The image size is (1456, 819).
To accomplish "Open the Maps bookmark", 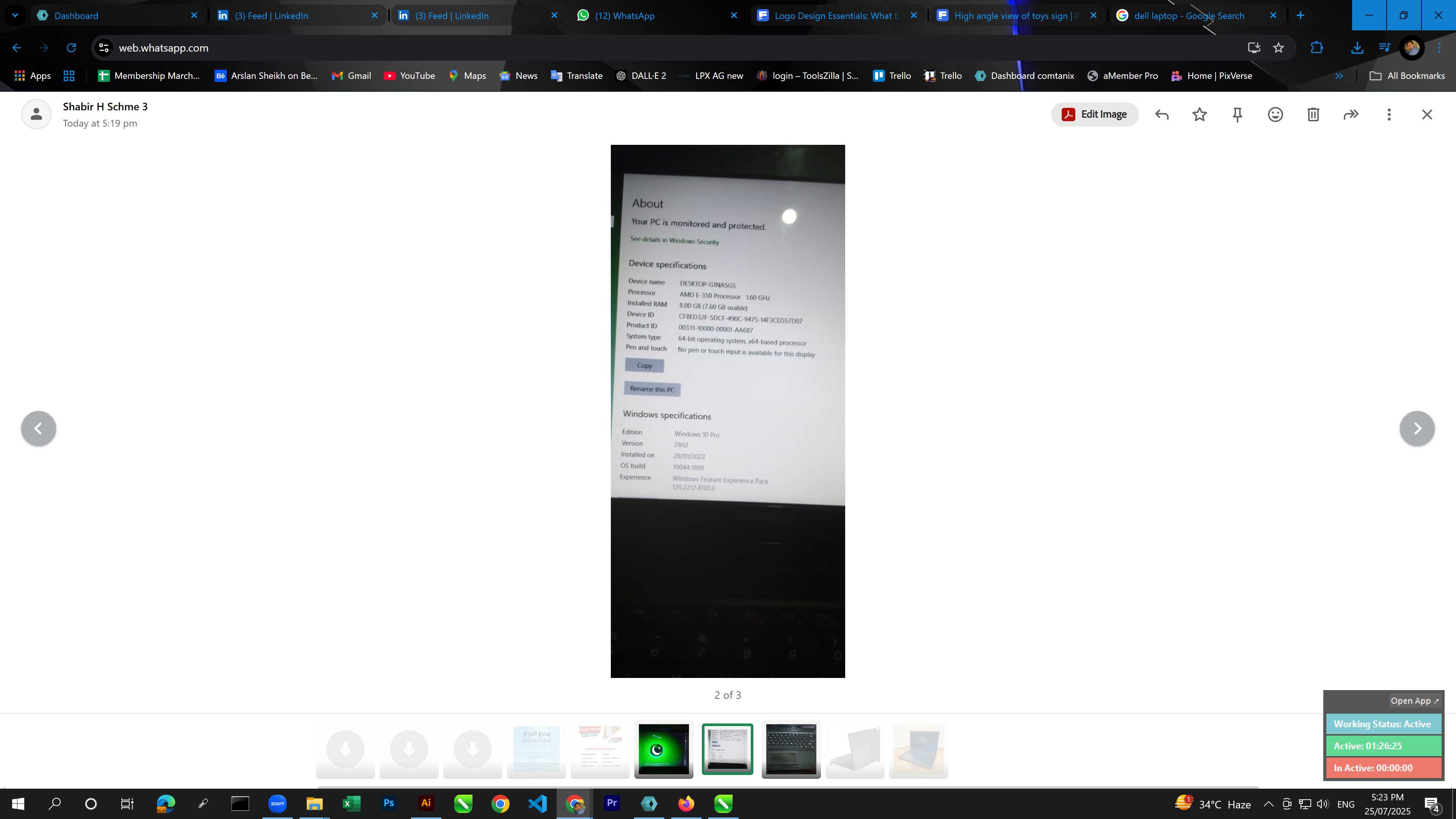I will (467, 76).
